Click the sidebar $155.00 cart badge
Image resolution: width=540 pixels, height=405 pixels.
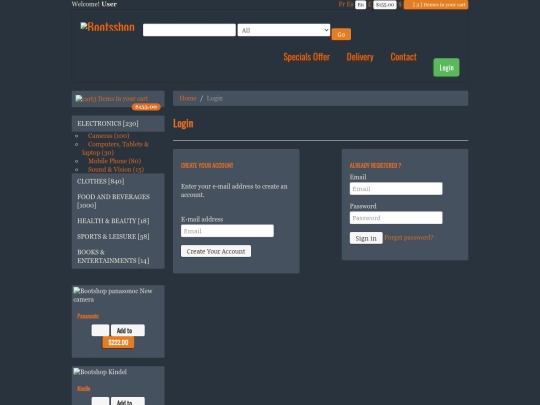tap(146, 107)
